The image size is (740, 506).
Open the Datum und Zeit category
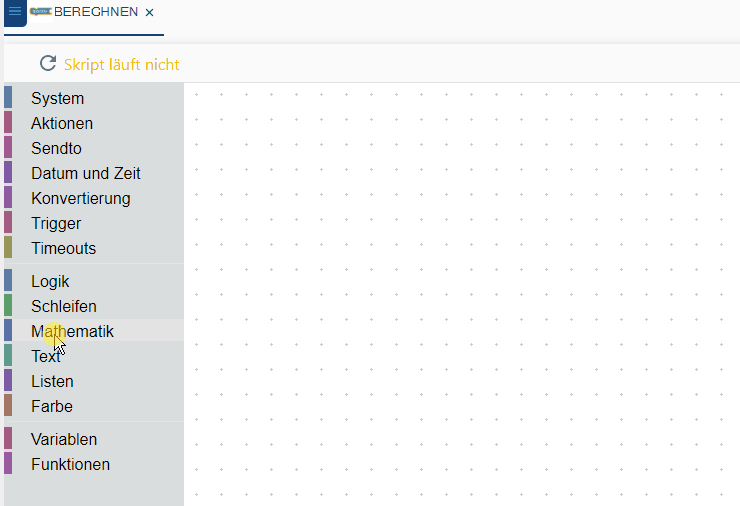(x=94, y=173)
